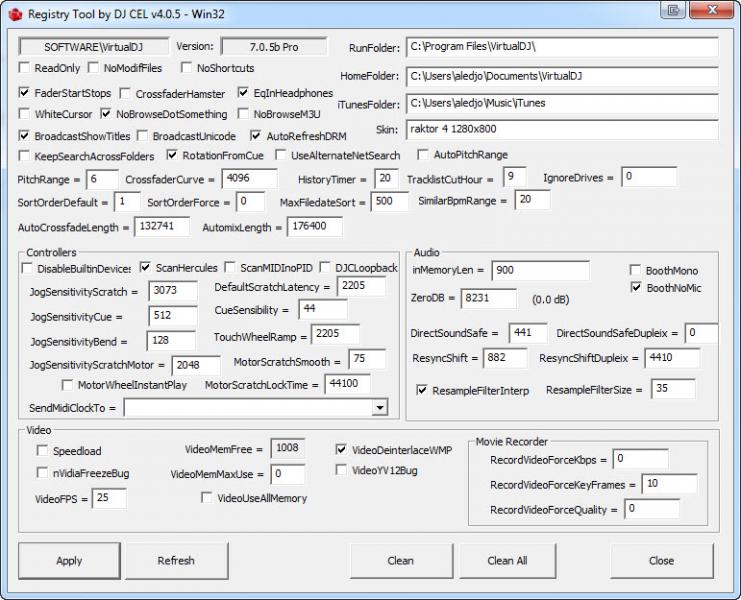Click the HomeFolder path field
The image size is (741, 600).
pyautogui.click(x=562, y=76)
